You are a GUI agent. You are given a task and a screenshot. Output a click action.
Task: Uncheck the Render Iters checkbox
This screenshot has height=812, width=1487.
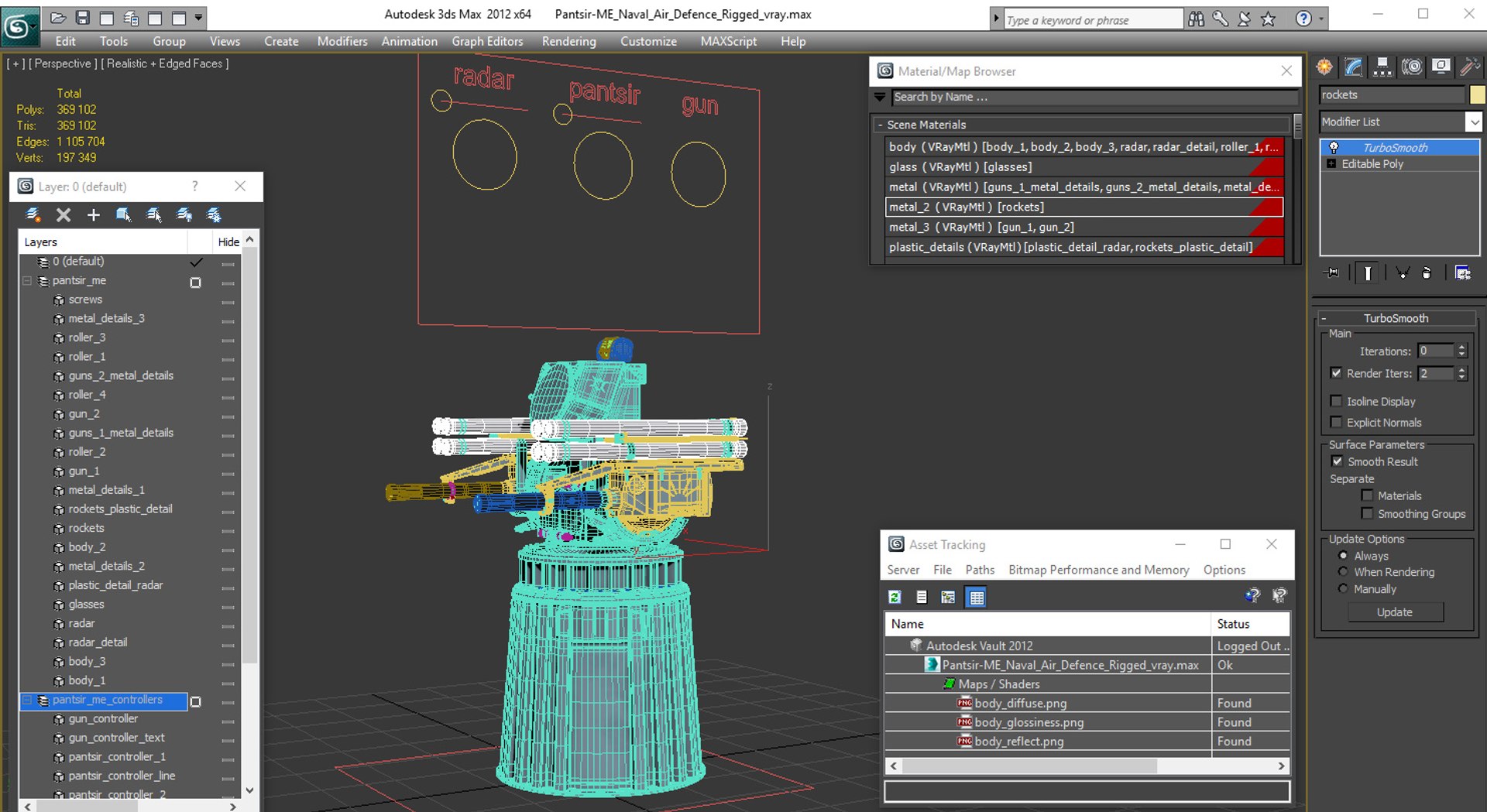click(x=1336, y=373)
